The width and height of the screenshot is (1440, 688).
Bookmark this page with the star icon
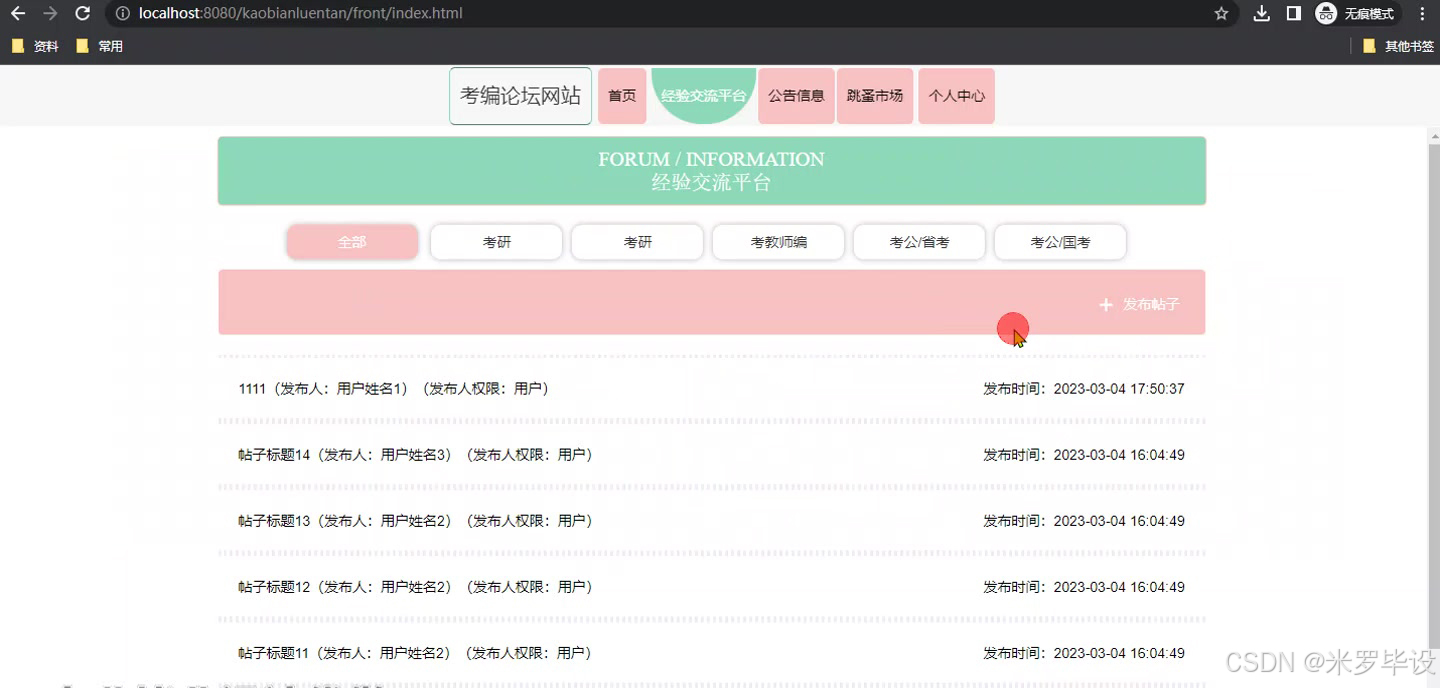click(x=1221, y=14)
